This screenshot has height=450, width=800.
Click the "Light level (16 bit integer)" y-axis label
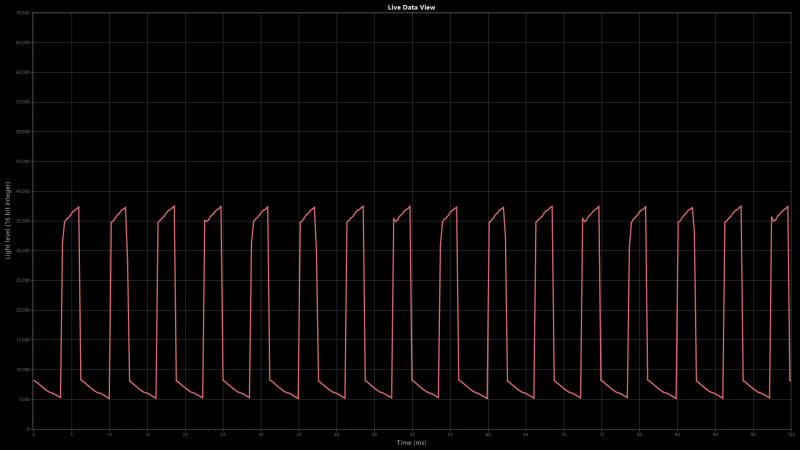click(x=7, y=221)
